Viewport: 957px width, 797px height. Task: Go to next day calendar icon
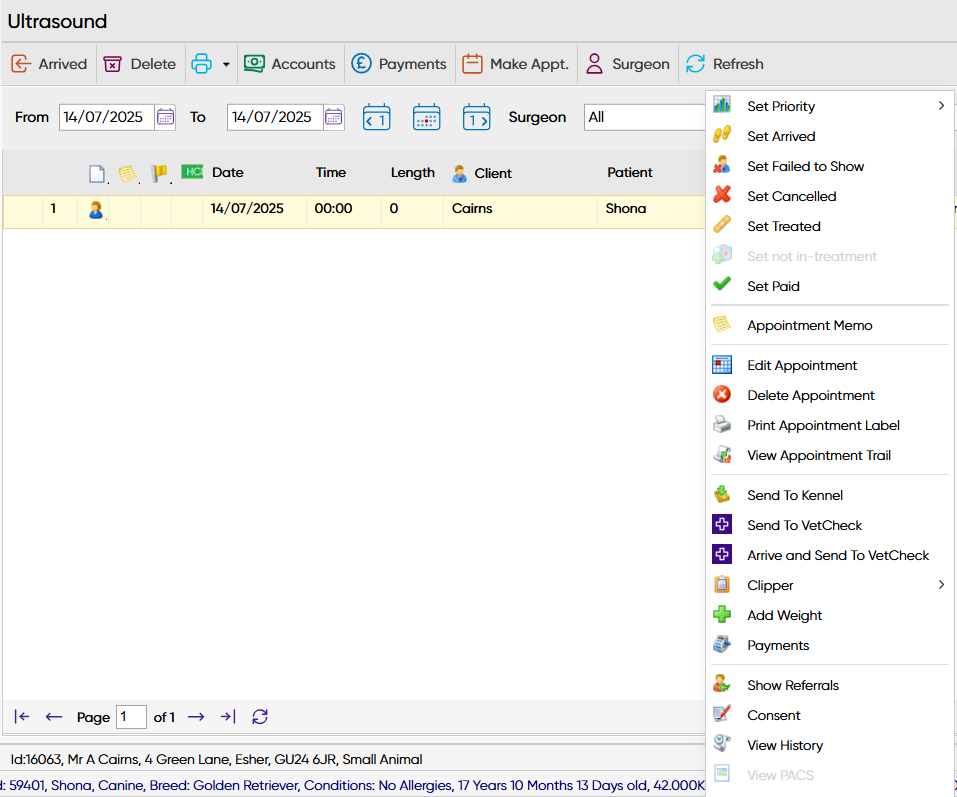click(x=476, y=117)
